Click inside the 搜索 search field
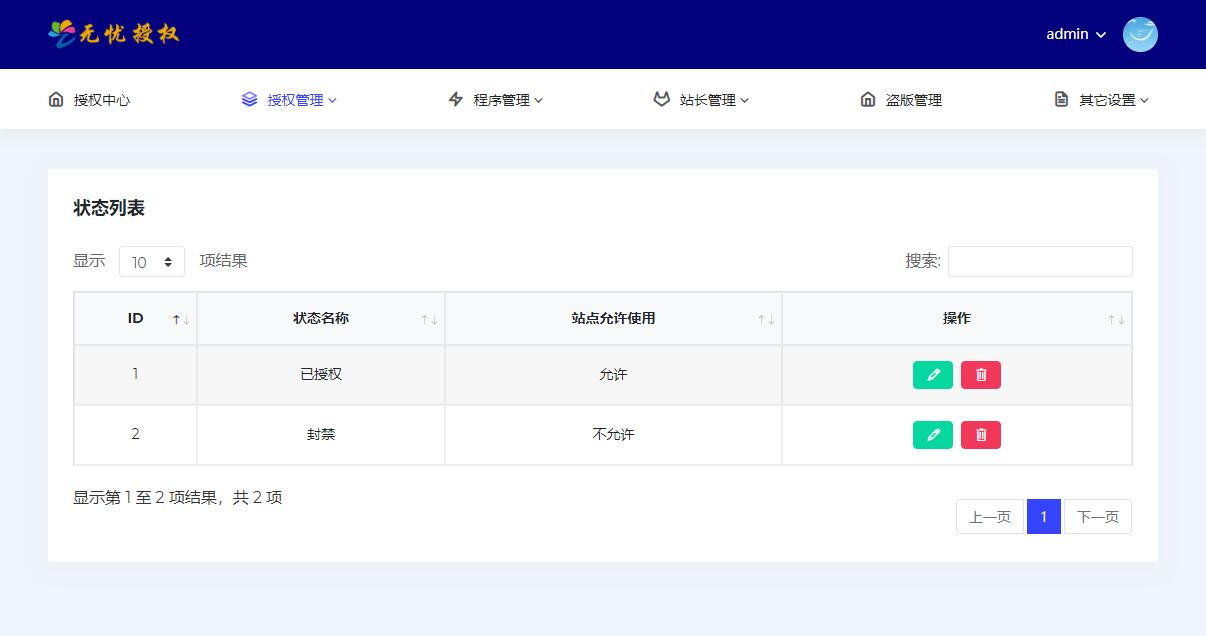The image size is (1206, 636). click(1040, 261)
